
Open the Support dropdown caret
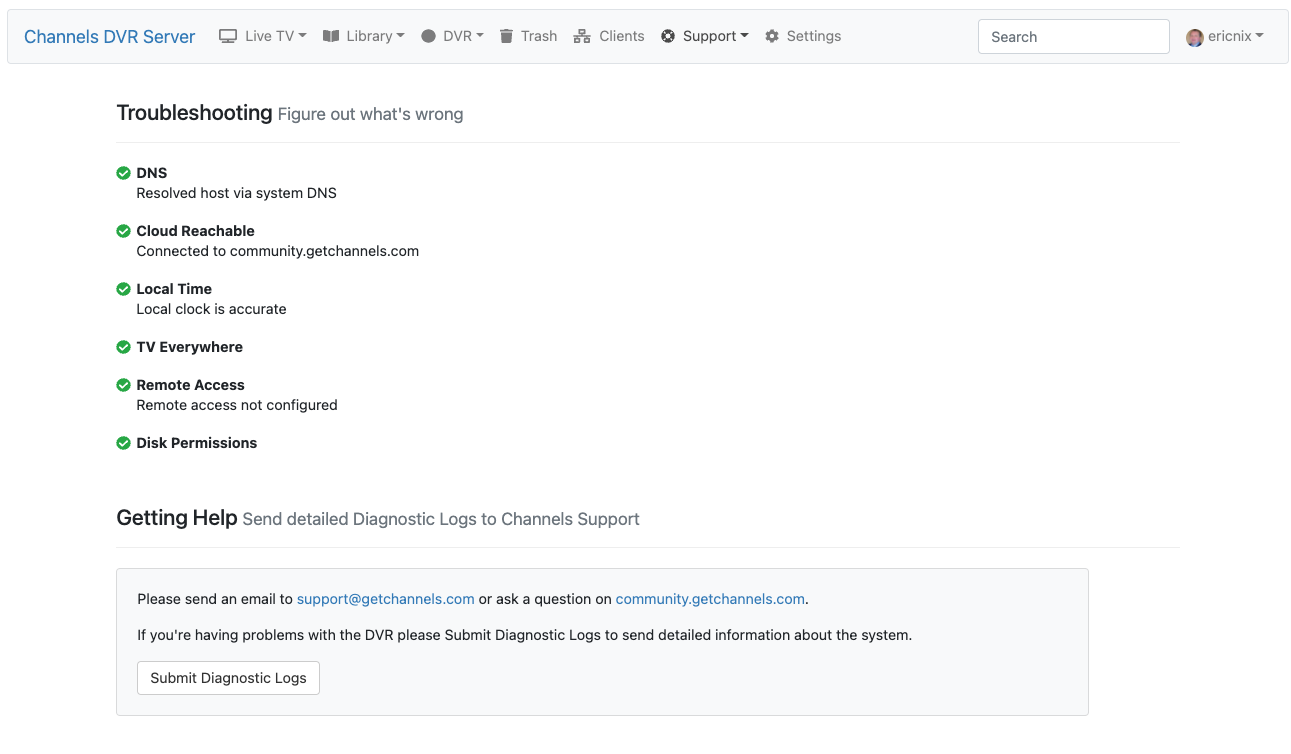(x=744, y=36)
